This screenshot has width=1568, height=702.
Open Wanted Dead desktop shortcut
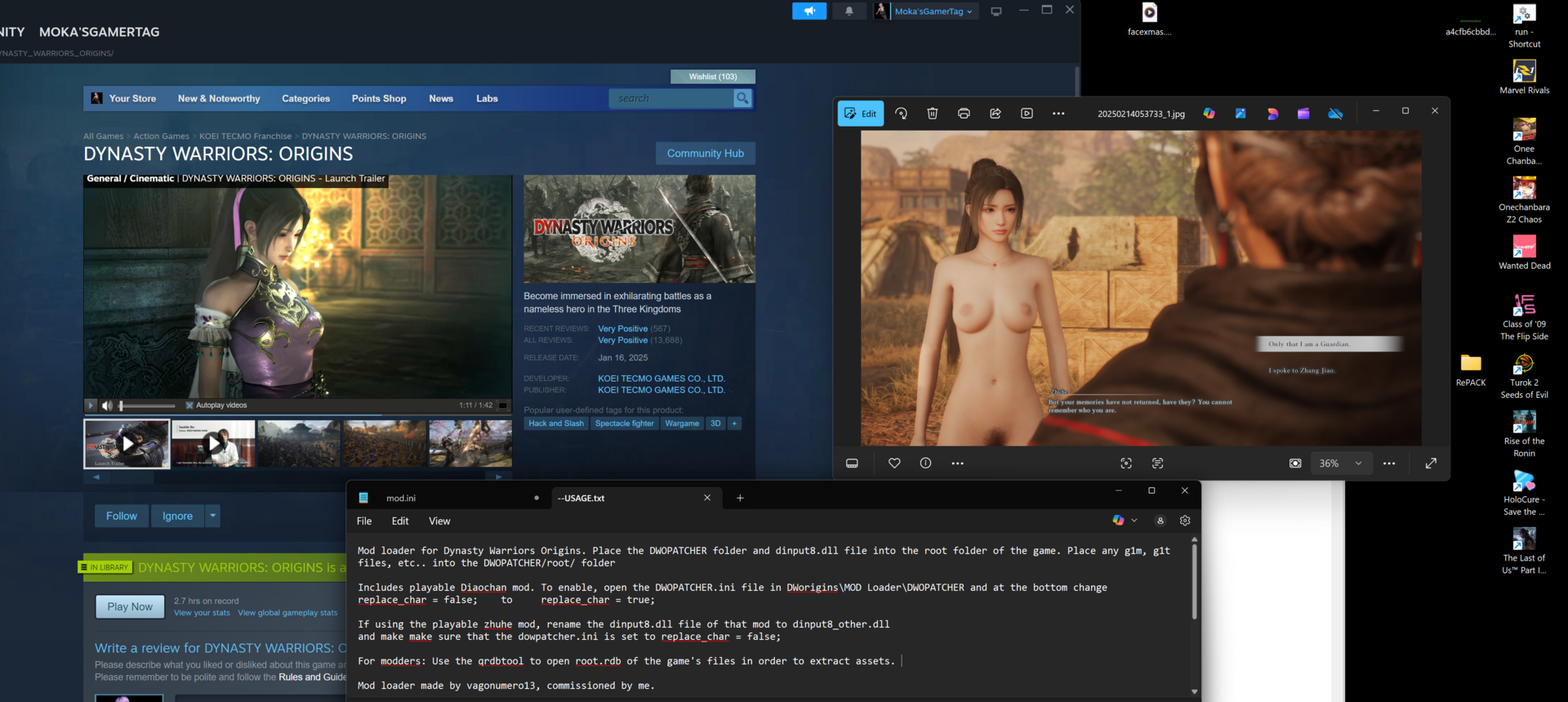(1524, 253)
